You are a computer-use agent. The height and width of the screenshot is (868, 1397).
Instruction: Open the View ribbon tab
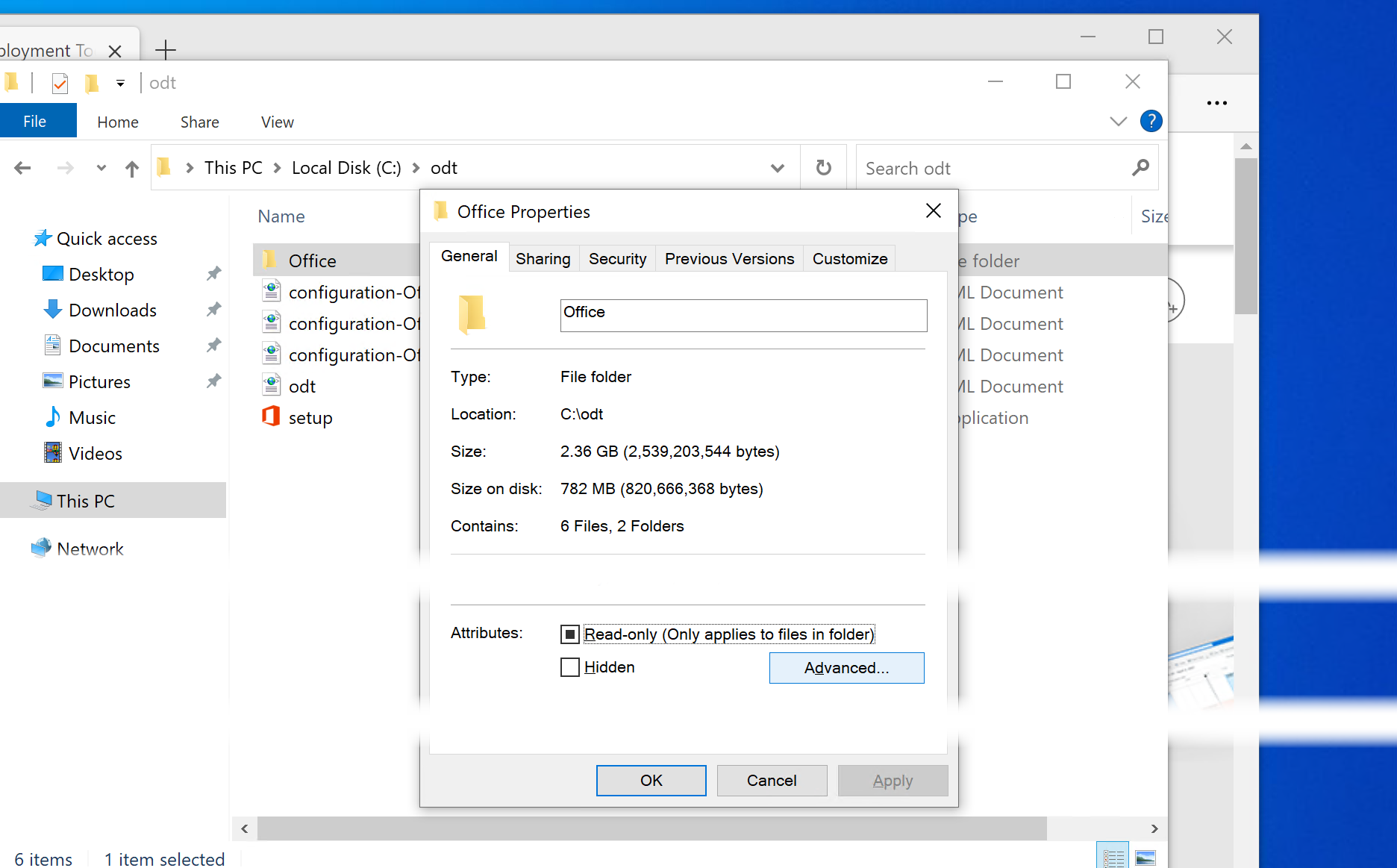[x=277, y=122]
